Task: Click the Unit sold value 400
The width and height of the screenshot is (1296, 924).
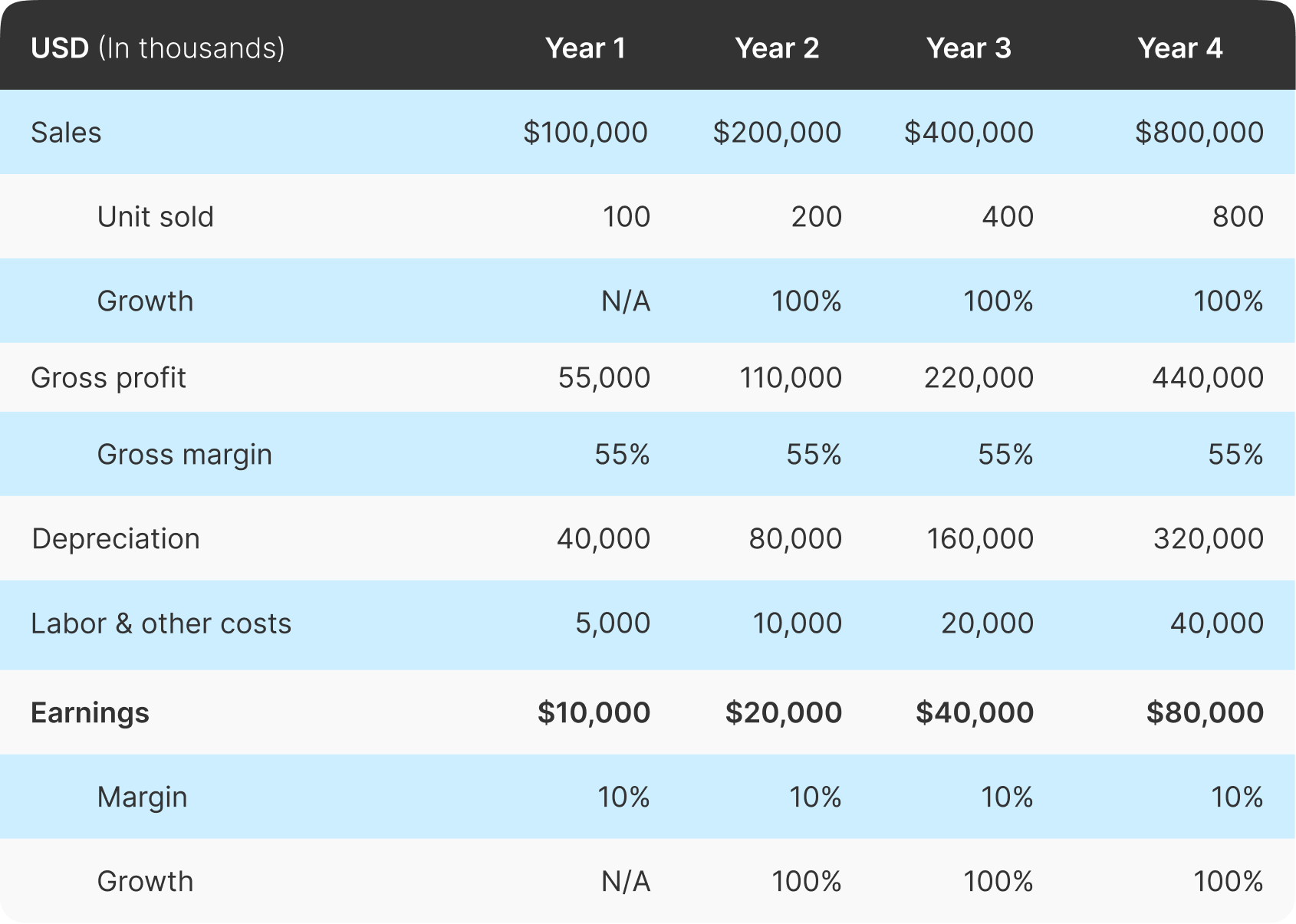Action: coord(1008,217)
